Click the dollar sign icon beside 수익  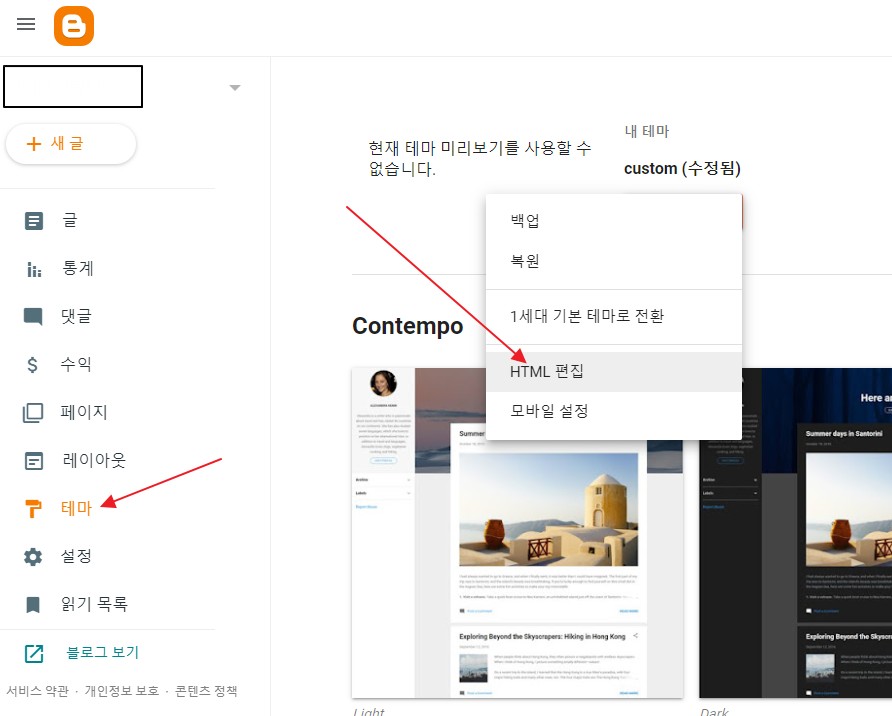click(x=32, y=365)
